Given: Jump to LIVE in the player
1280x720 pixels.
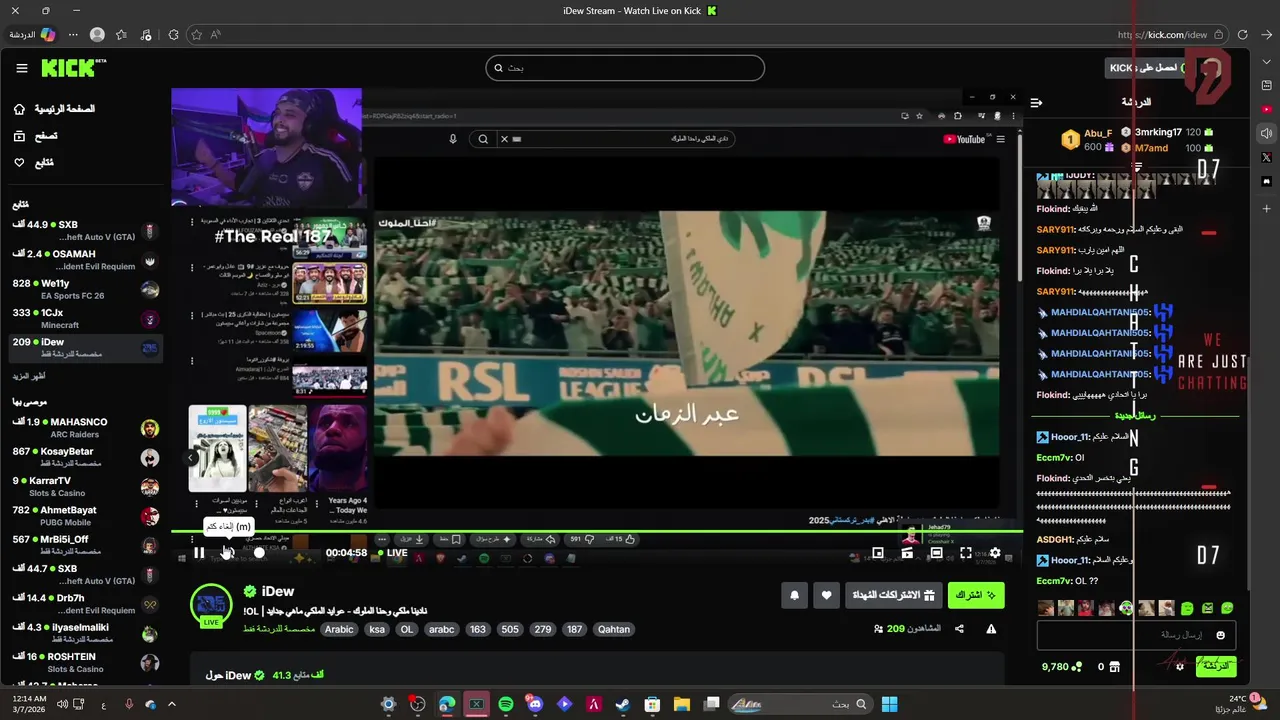Looking at the screenshot, I should click(x=391, y=553).
